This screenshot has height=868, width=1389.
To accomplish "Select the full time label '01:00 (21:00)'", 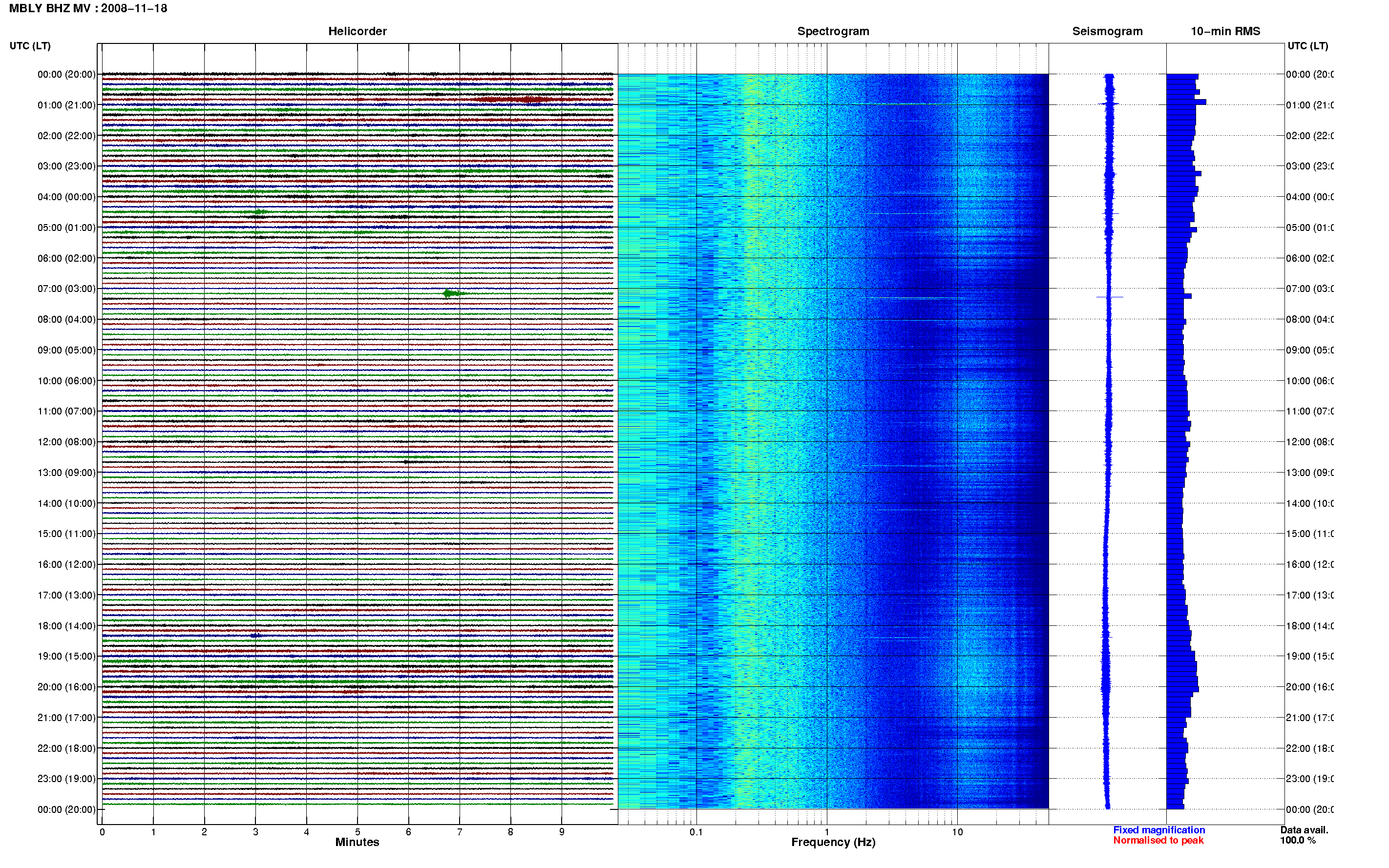I will point(66,105).
